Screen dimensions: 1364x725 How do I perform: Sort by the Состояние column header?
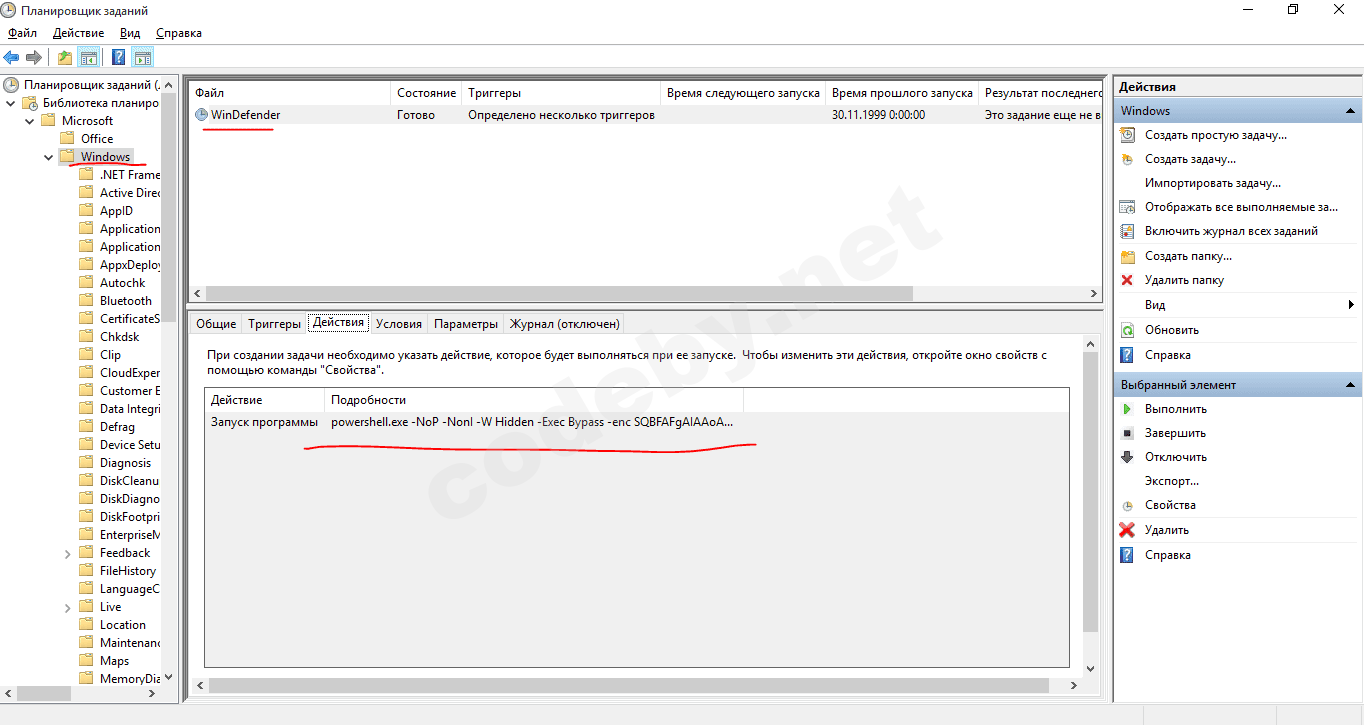426,93
